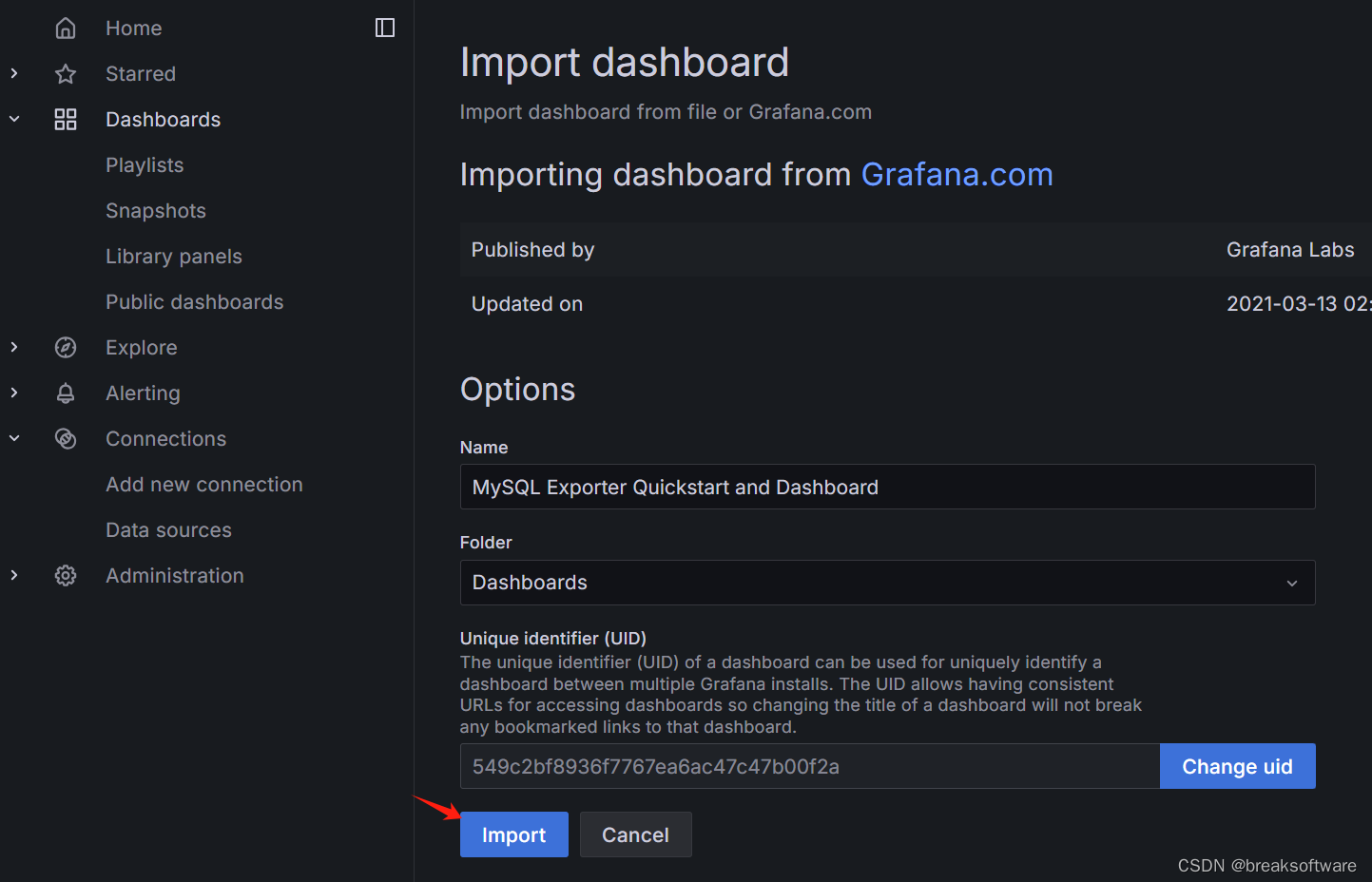Click the Explore compass icon
The height and width of the screenshot is (882, 1372).
coord(66,348)
